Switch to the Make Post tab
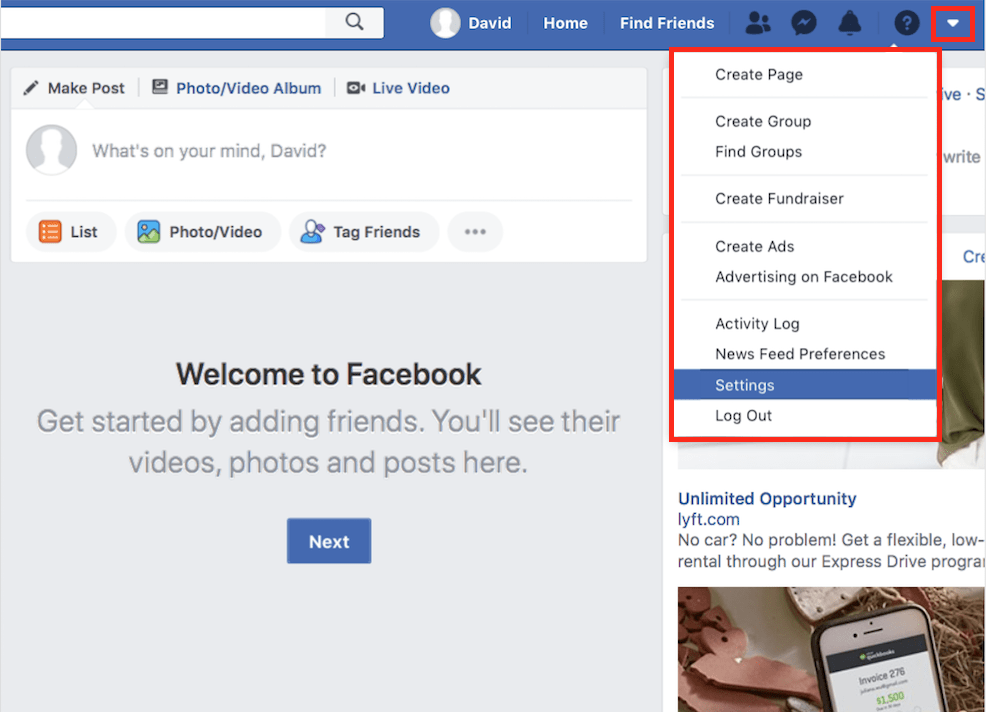This screenshot has width=986, height=712. click(x=73, y=88)
